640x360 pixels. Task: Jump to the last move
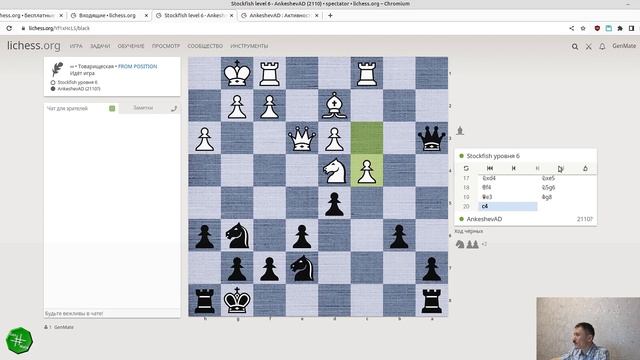pos(560,168)
